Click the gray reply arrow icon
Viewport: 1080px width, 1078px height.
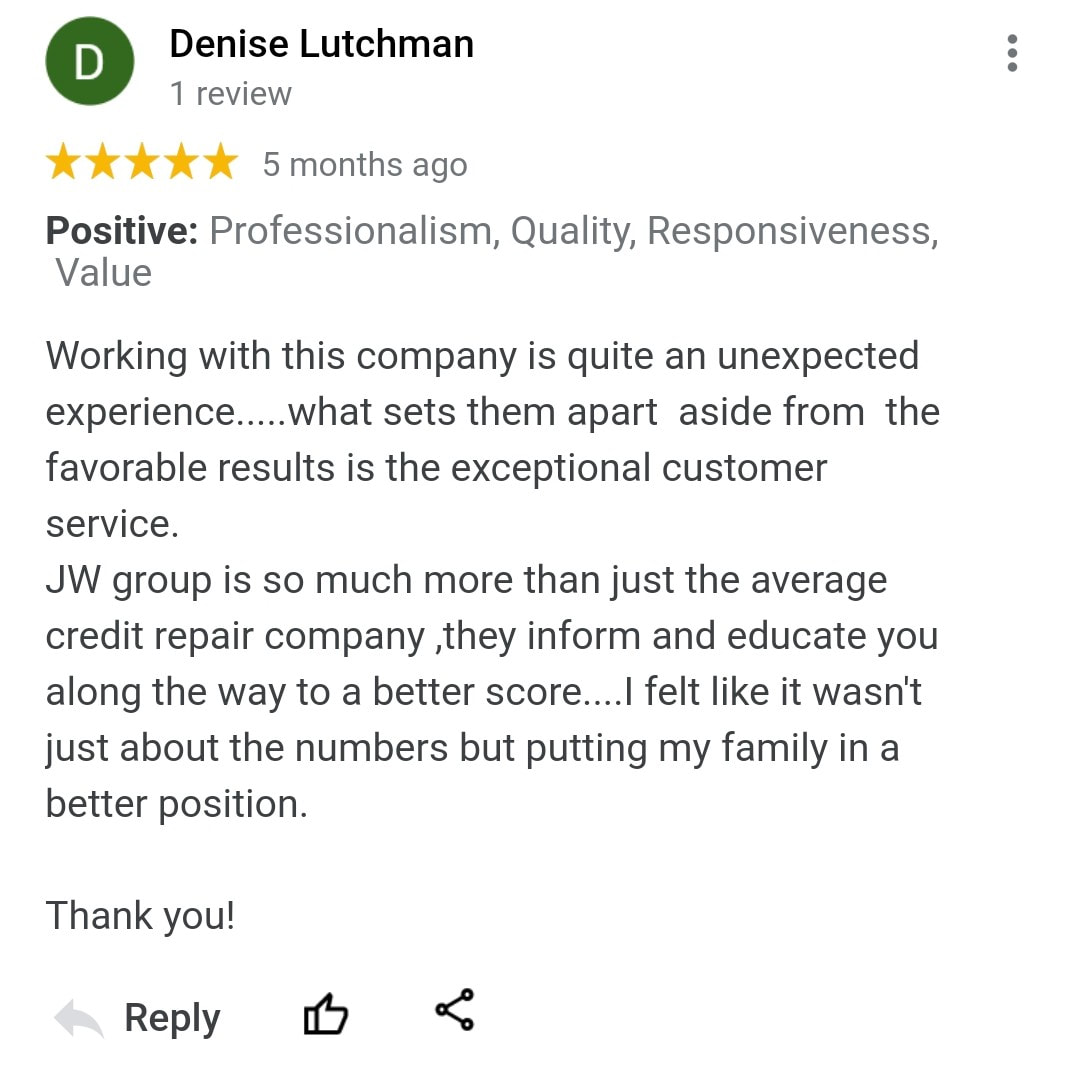[x=79, y=1018]
